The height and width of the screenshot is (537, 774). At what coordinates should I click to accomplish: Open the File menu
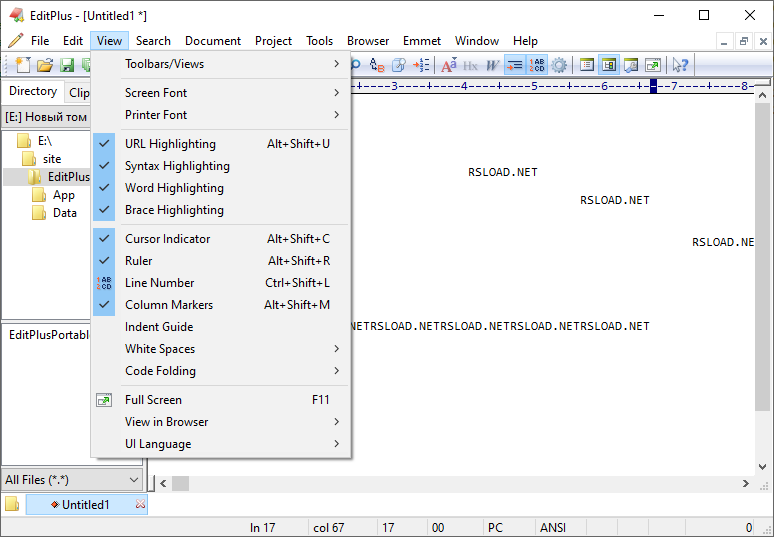click(40, 40)
